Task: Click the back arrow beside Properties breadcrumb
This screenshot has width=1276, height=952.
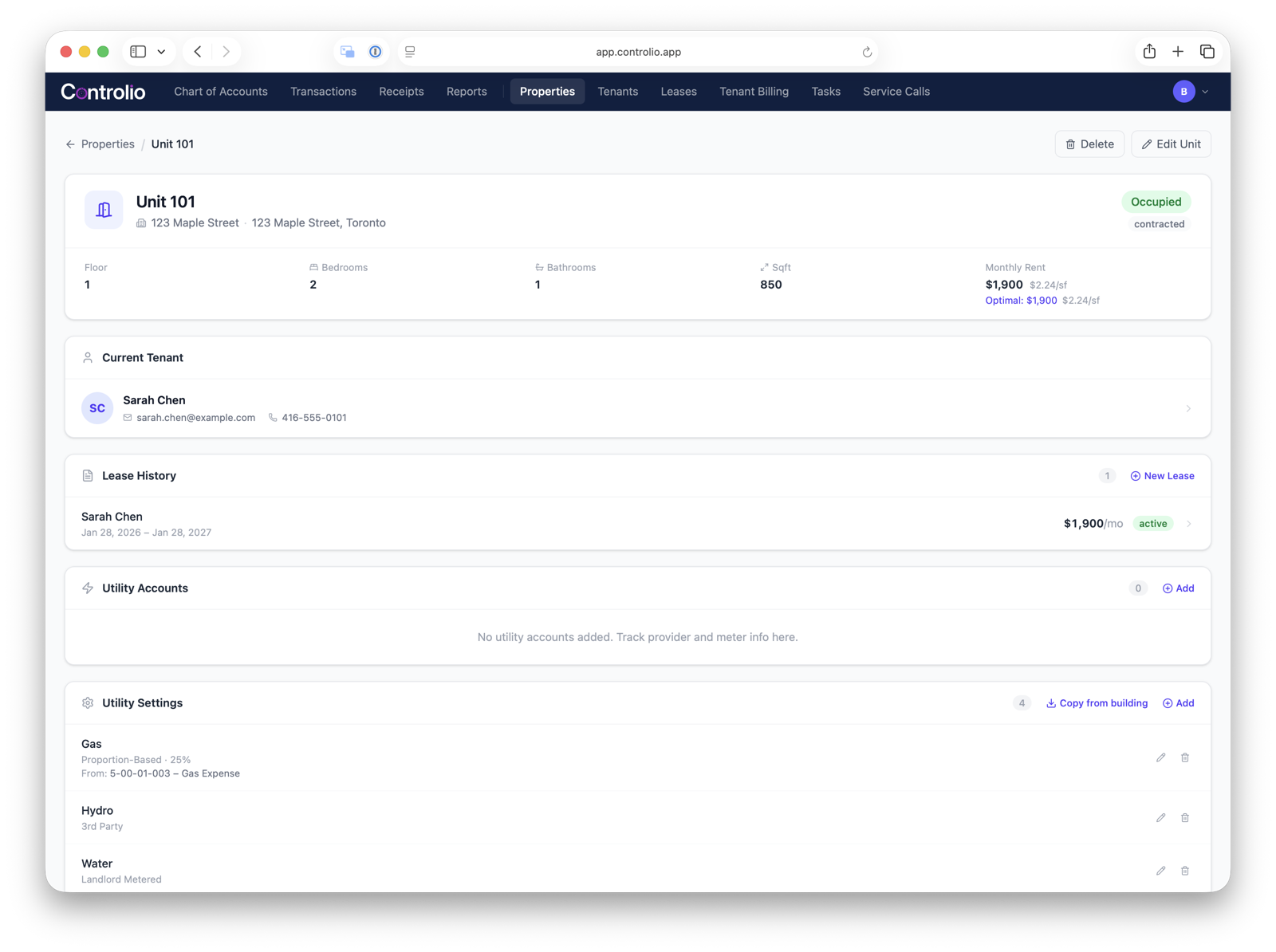Action: 70,144
